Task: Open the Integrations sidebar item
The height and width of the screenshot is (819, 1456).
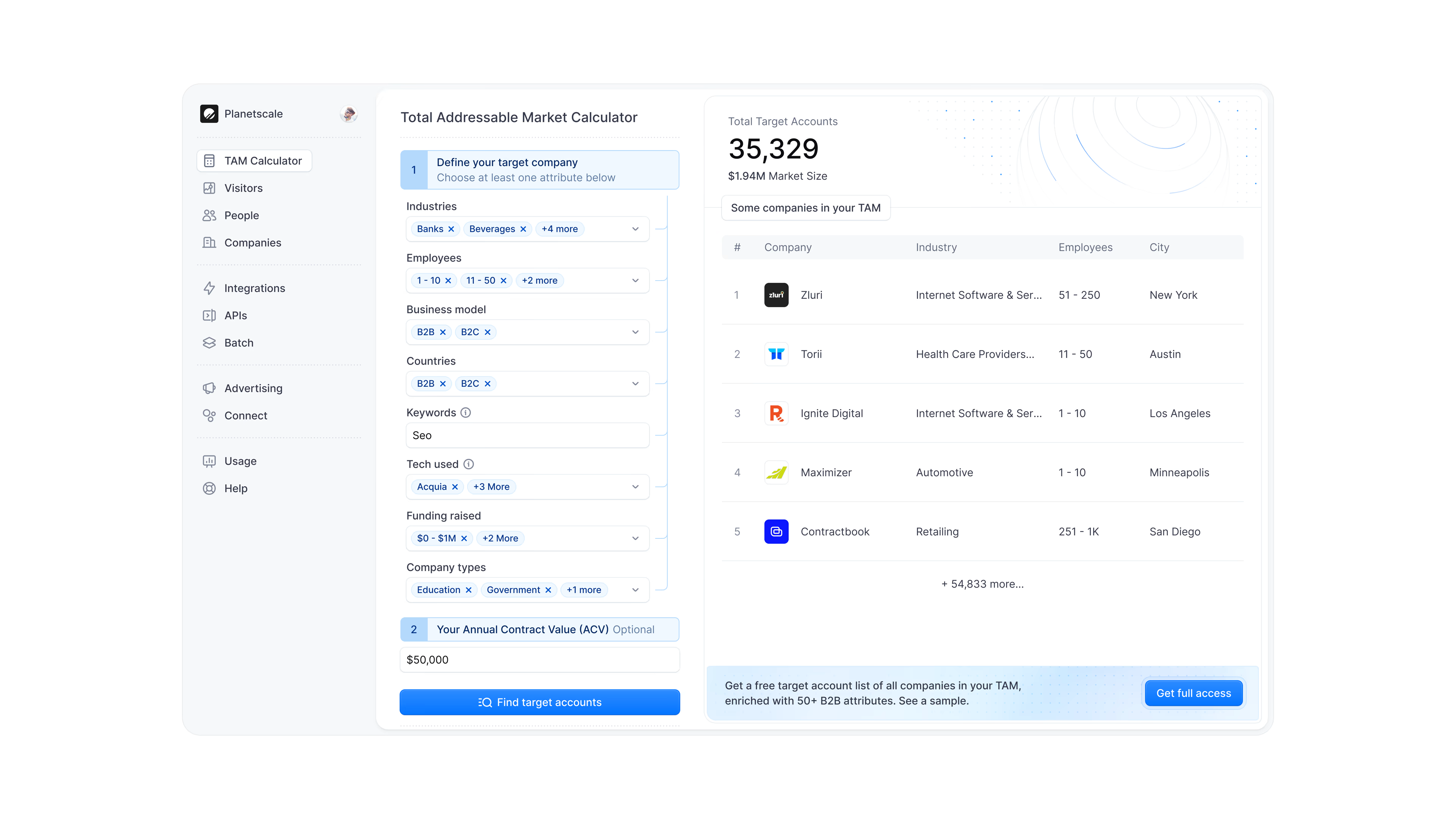Action: (254, 288)
